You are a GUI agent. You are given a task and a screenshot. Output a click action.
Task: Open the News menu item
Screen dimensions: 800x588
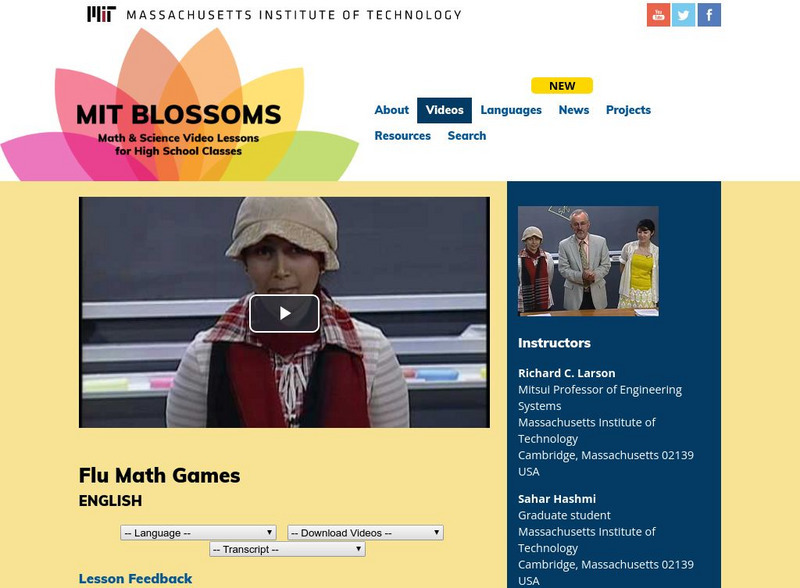(x=573, y=110)
